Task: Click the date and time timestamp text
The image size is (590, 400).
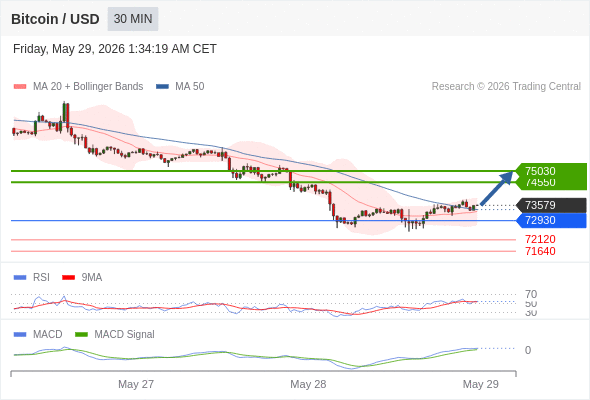Action: (115, 49)
